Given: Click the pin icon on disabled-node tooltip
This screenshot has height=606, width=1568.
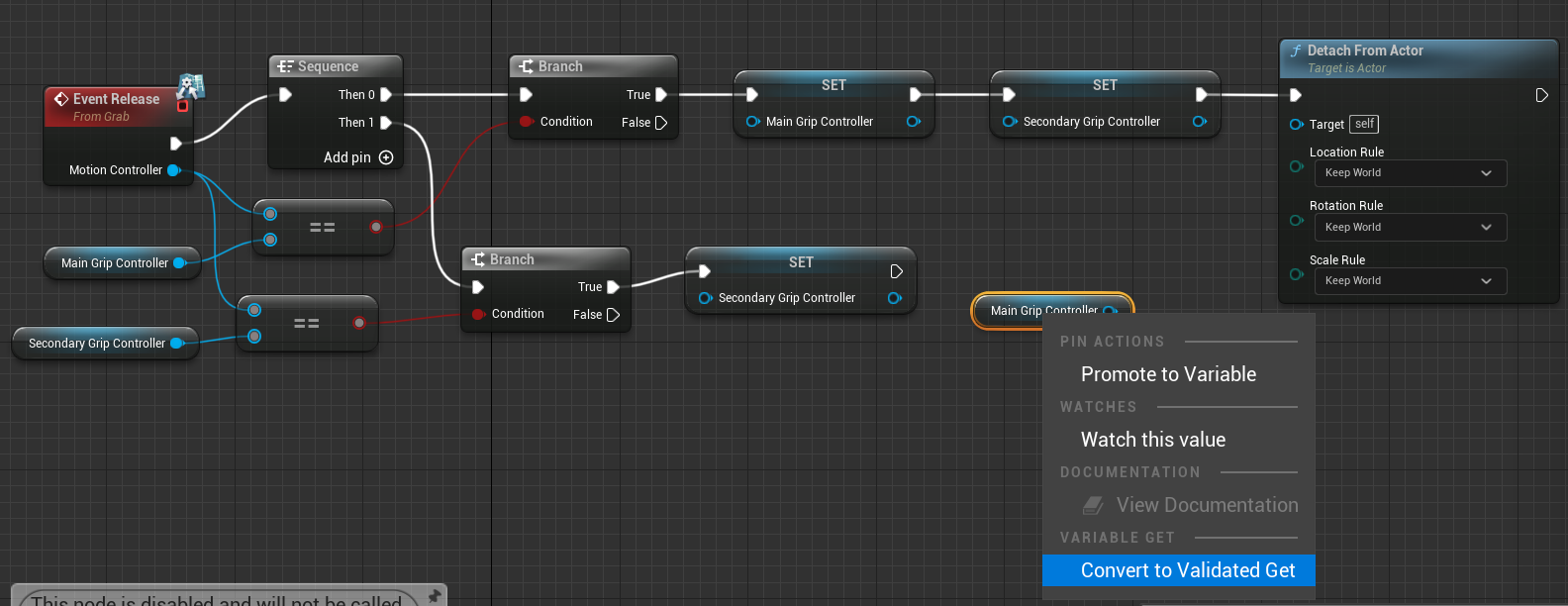Looking at the screenshot, I should pyautogui.click(x=434, y=596).
